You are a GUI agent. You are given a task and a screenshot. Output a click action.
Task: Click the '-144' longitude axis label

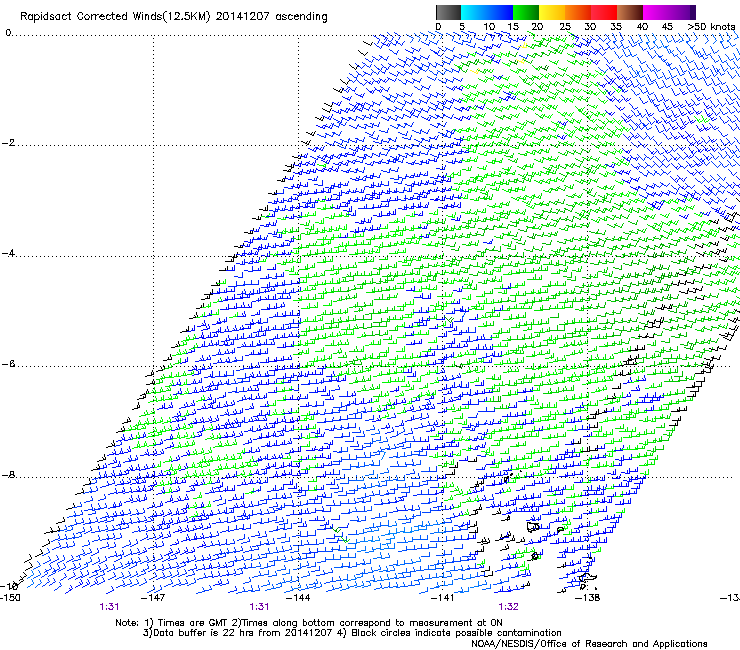click(x=298, y=598)
